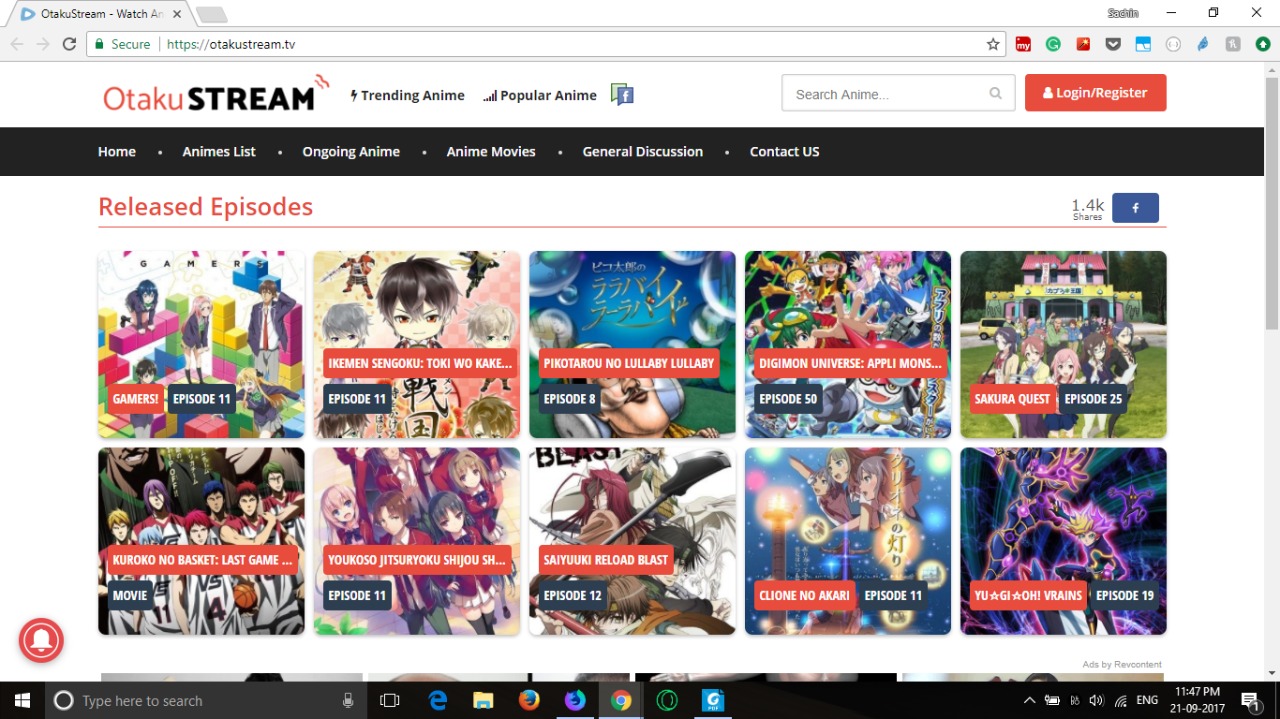Click the OtakuStream logo
1280x719 pixels.
[x=216, y=94]
